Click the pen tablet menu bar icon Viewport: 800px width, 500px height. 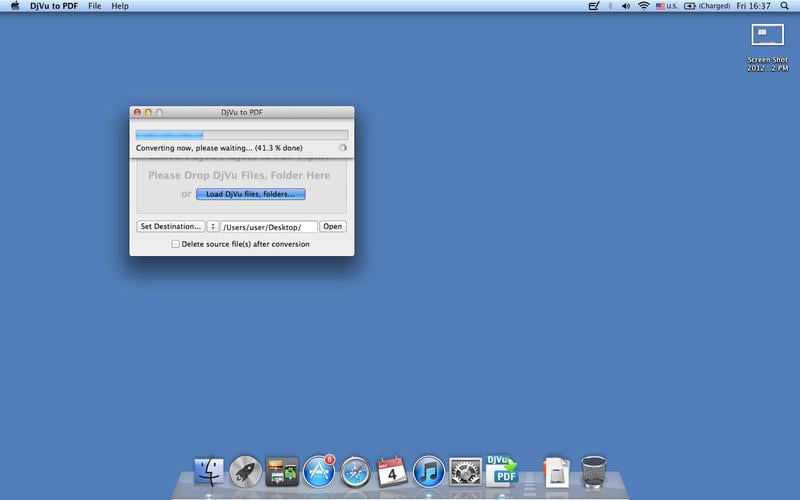pos(594,6)
